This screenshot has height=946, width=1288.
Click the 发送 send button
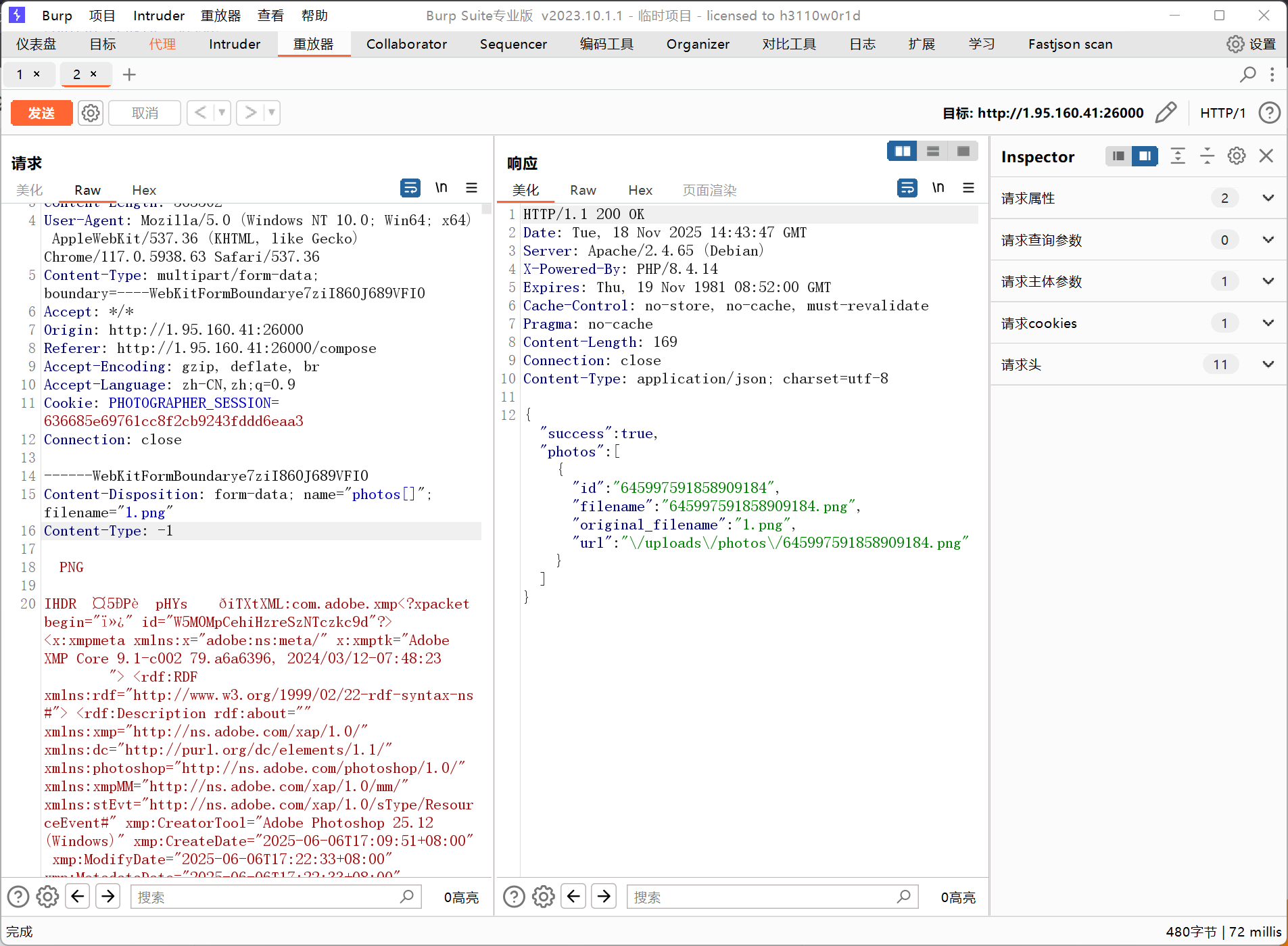(x=41, y=113)
